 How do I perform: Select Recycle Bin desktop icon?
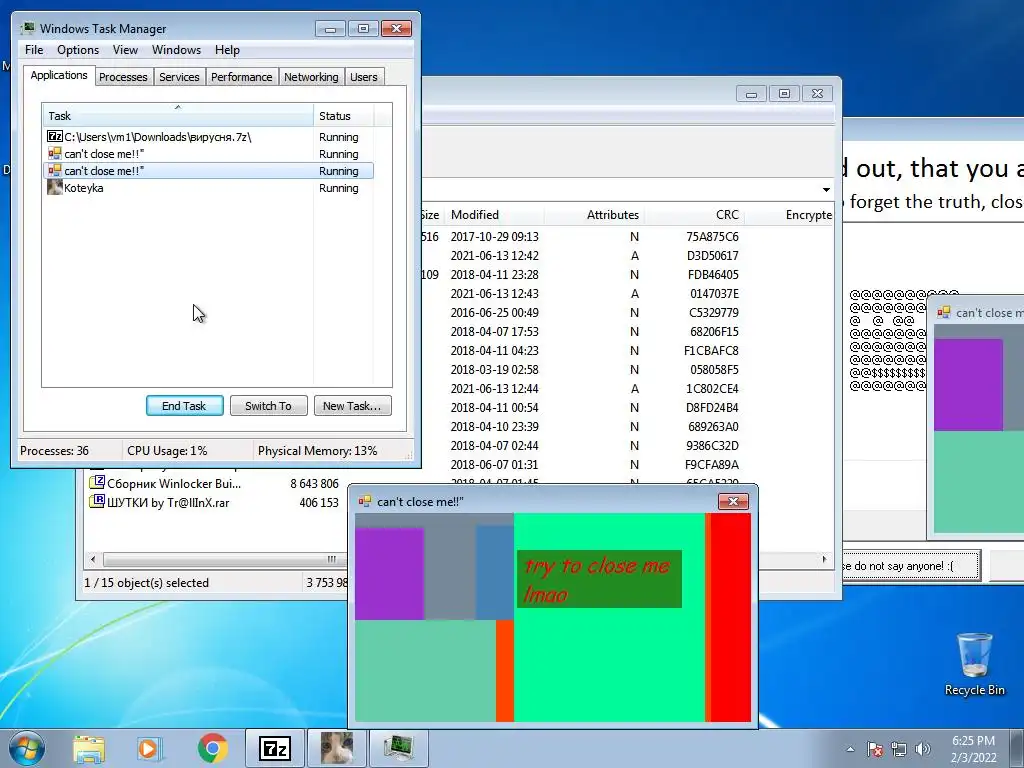click(974, 665)
